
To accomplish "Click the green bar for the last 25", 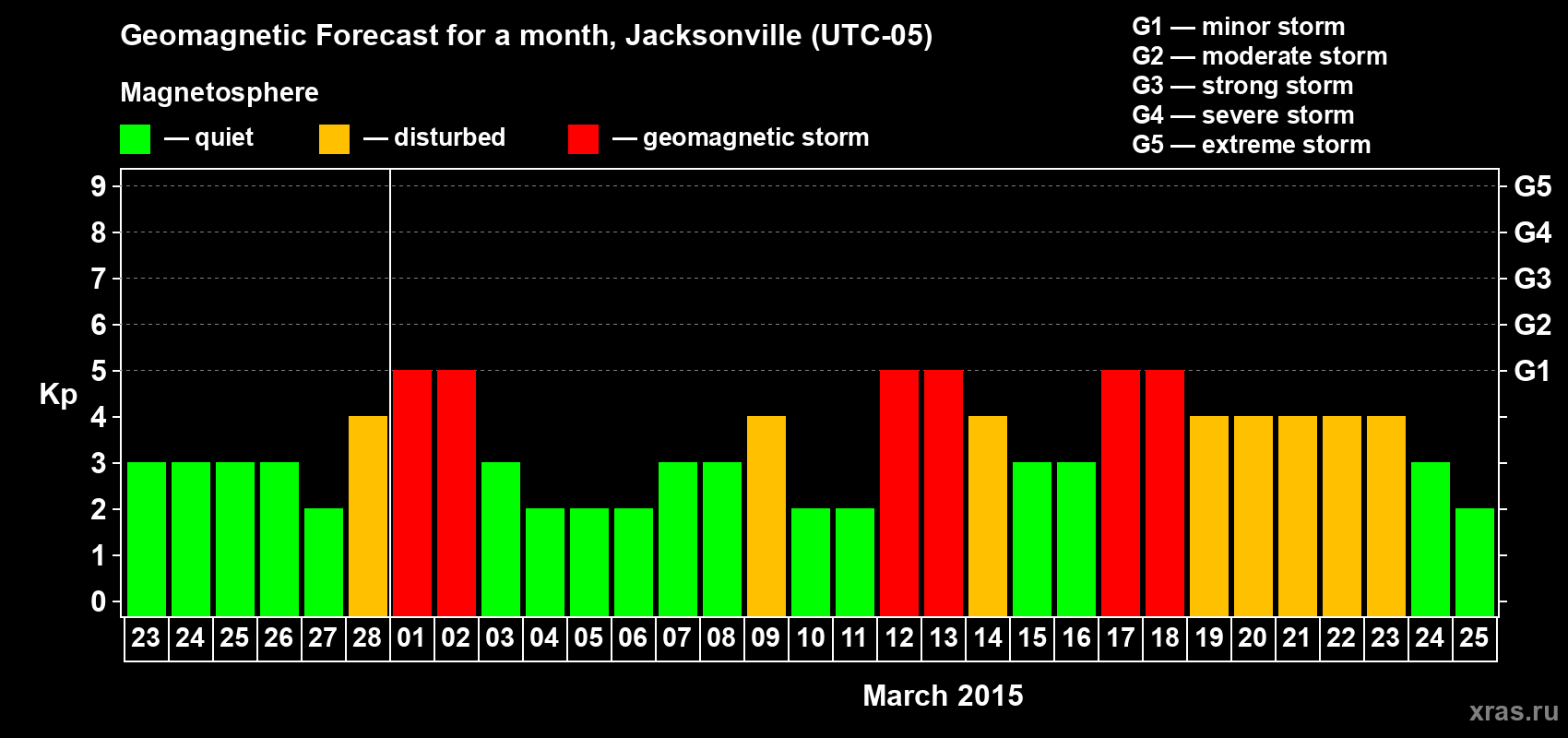I will [x=1475, y=562].
